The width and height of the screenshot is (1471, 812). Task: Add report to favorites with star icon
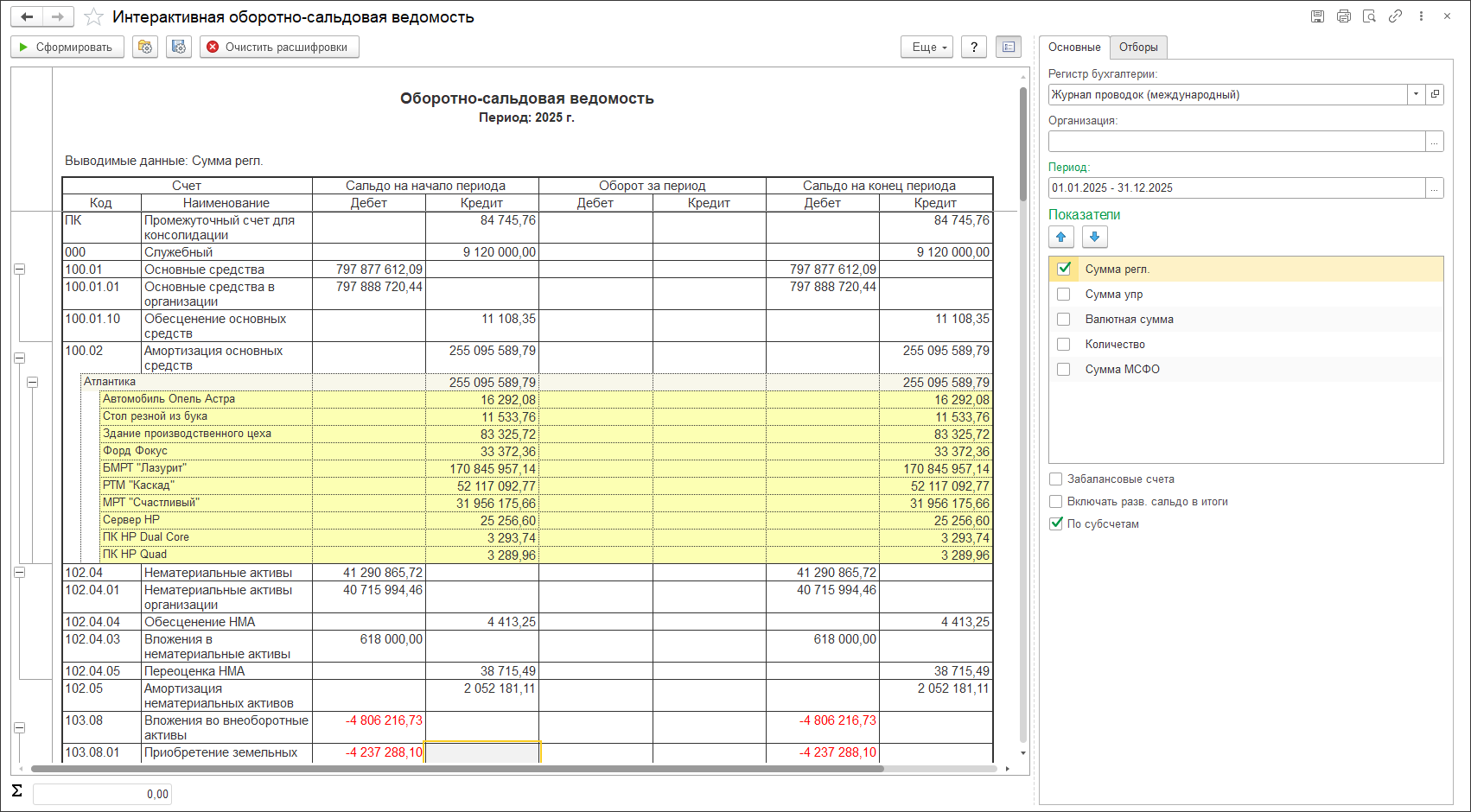(x=93, y=17)
